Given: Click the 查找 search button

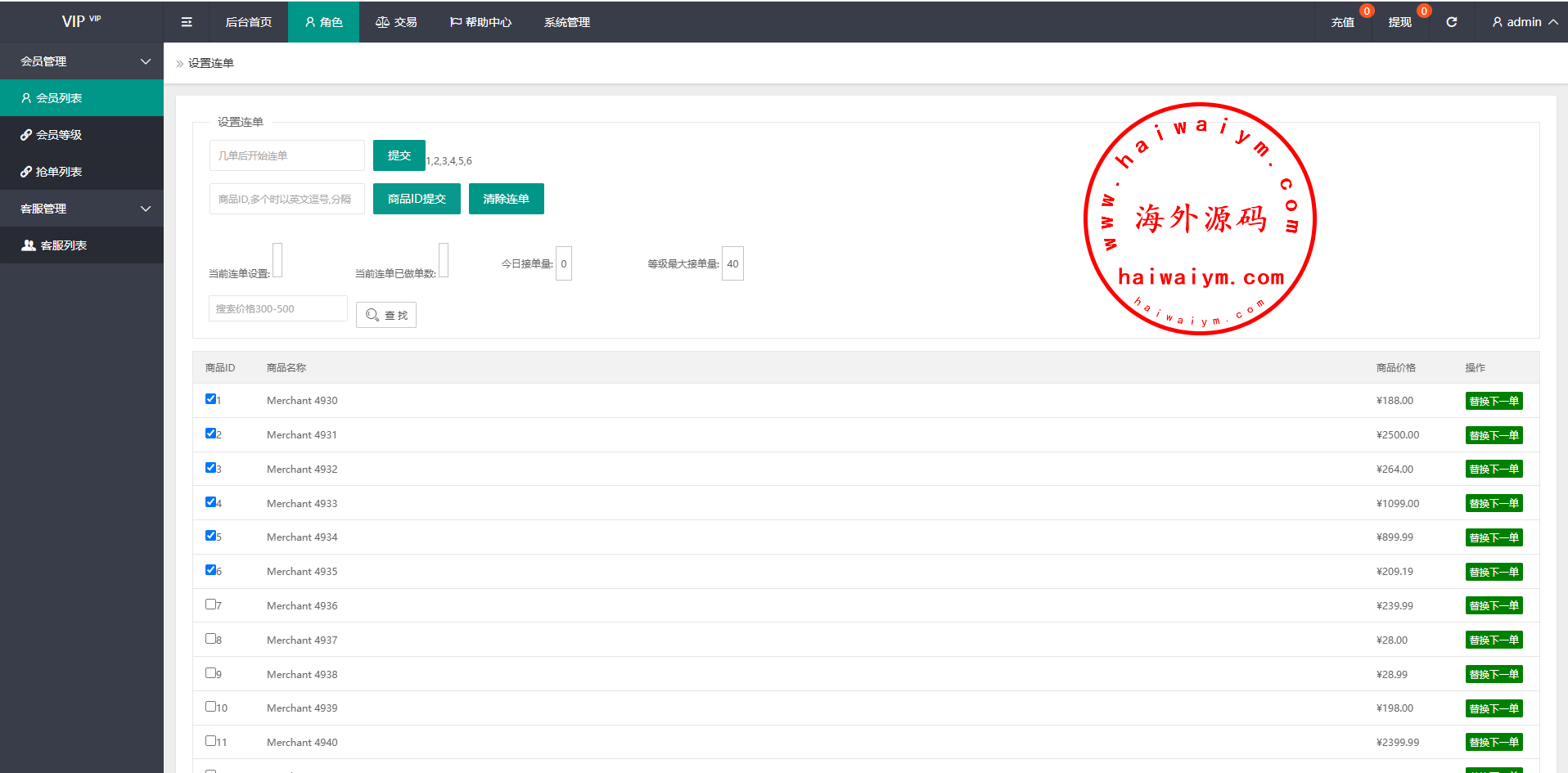Looking at the screenshot, I should click(x=386, y=315).
